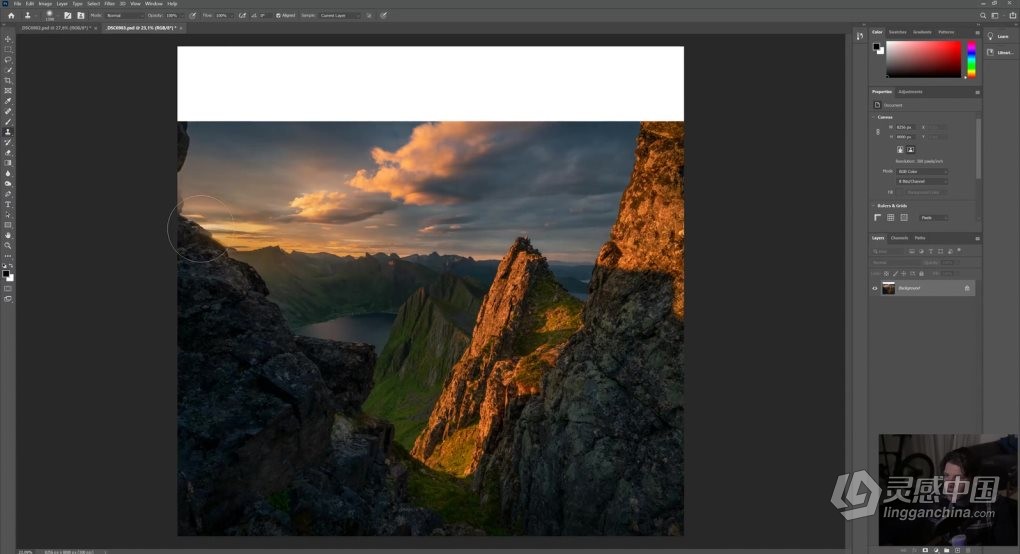Select the Spot Healing Brush tool
The height and width of the screenshot is (554, 1020).
coord(8,112)
